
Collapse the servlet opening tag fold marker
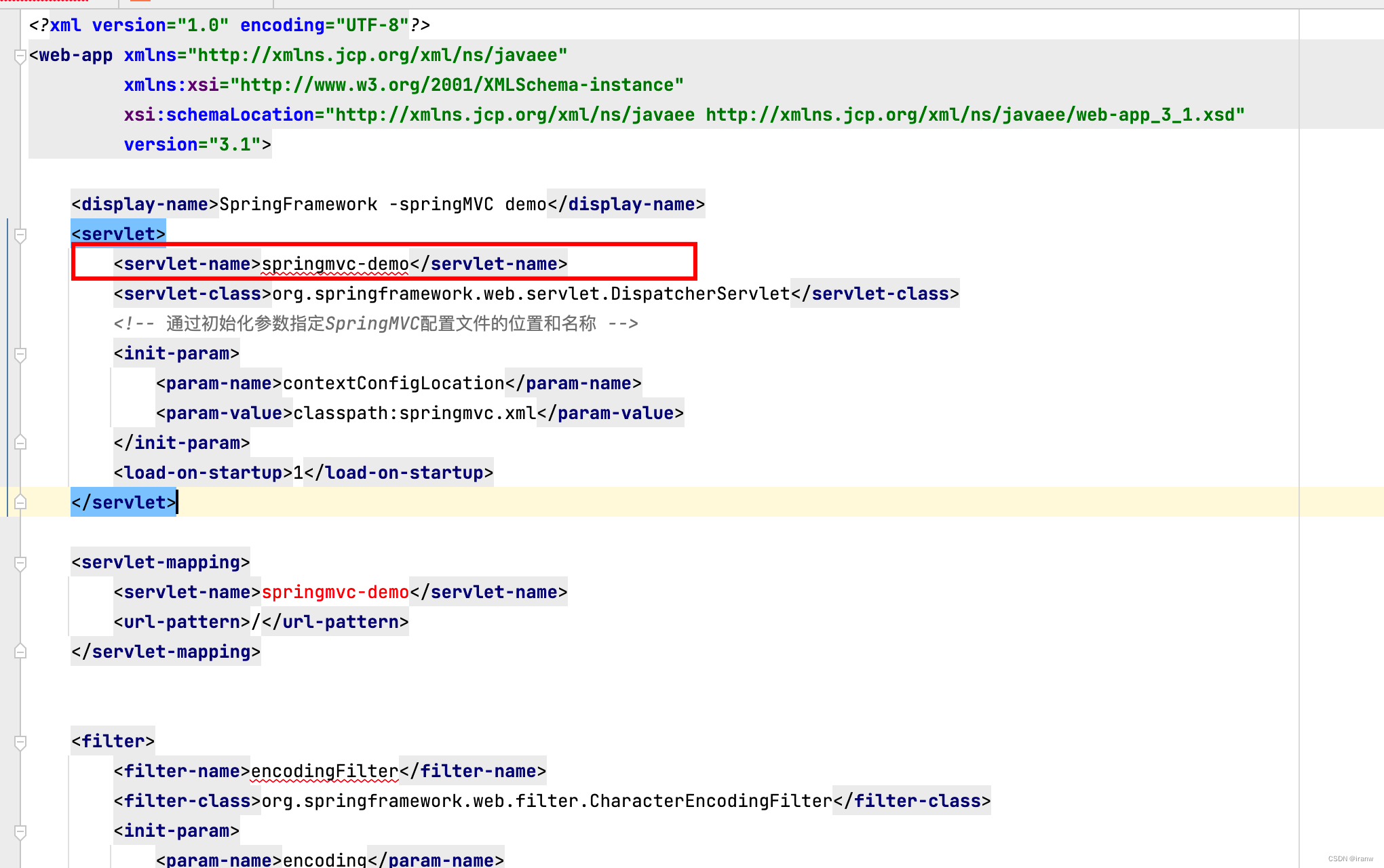click(x=20, y=235)
